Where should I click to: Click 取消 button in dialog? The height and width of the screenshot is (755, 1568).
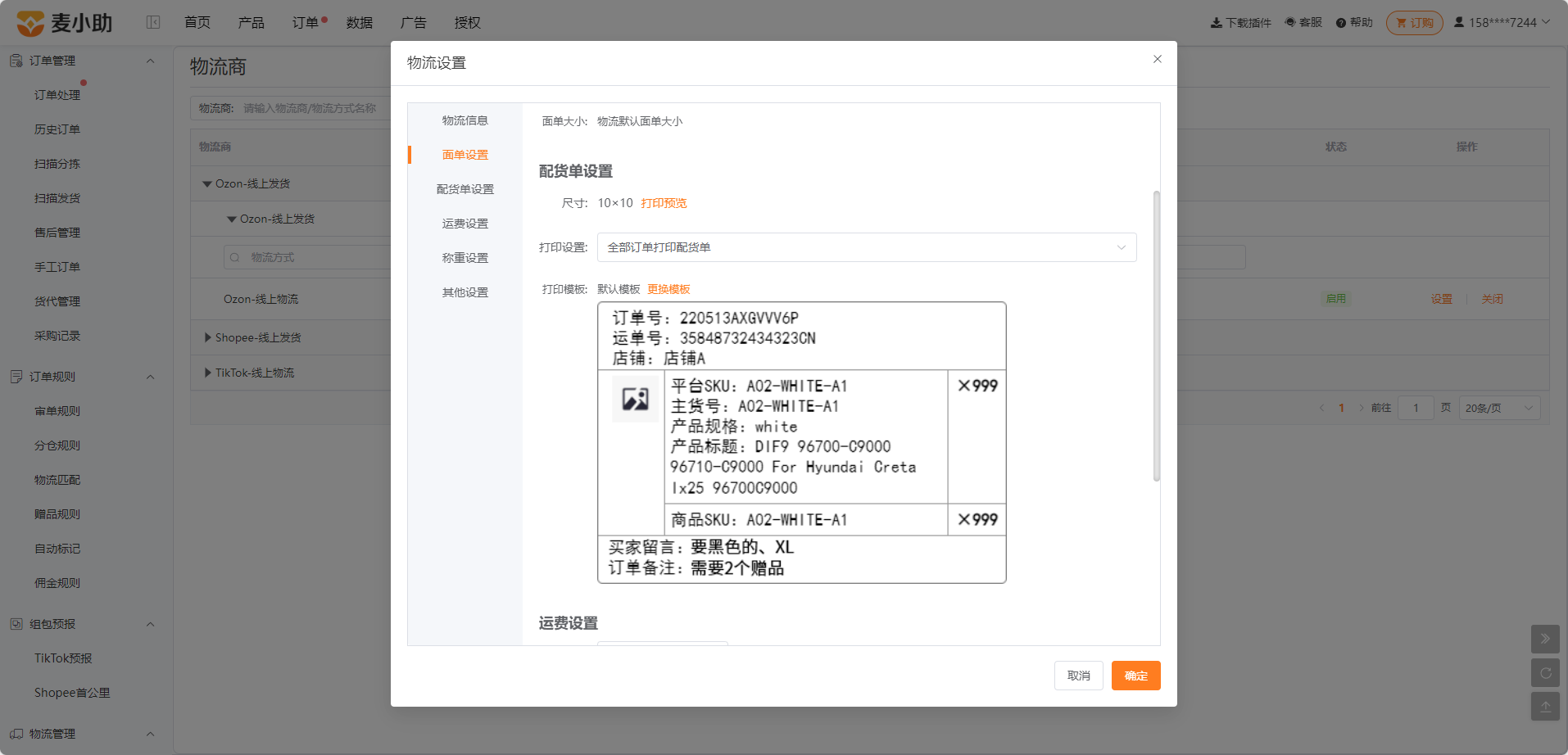point(1079,676)
